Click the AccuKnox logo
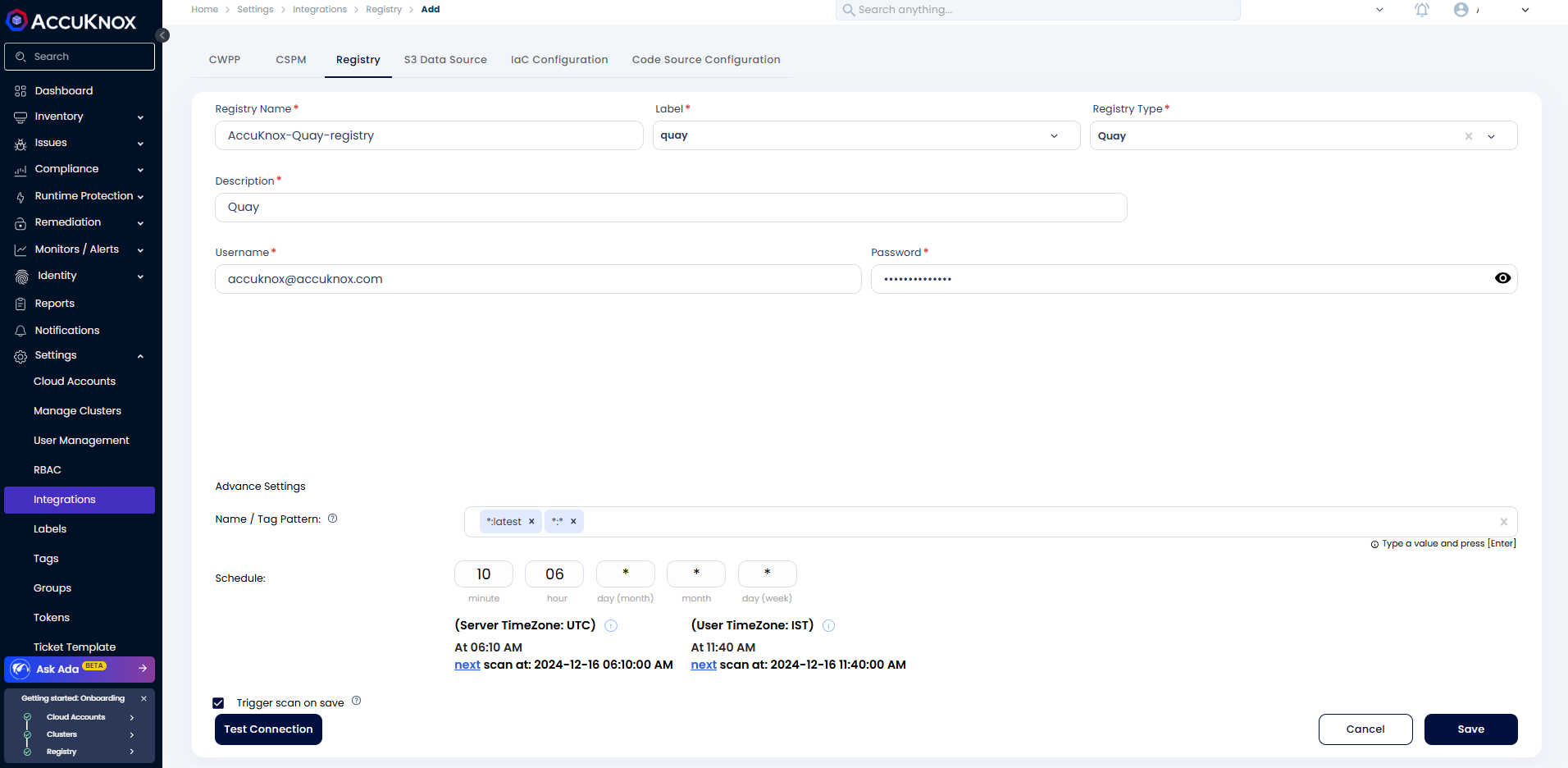1568x768 pixels. (x=71, y=21)
